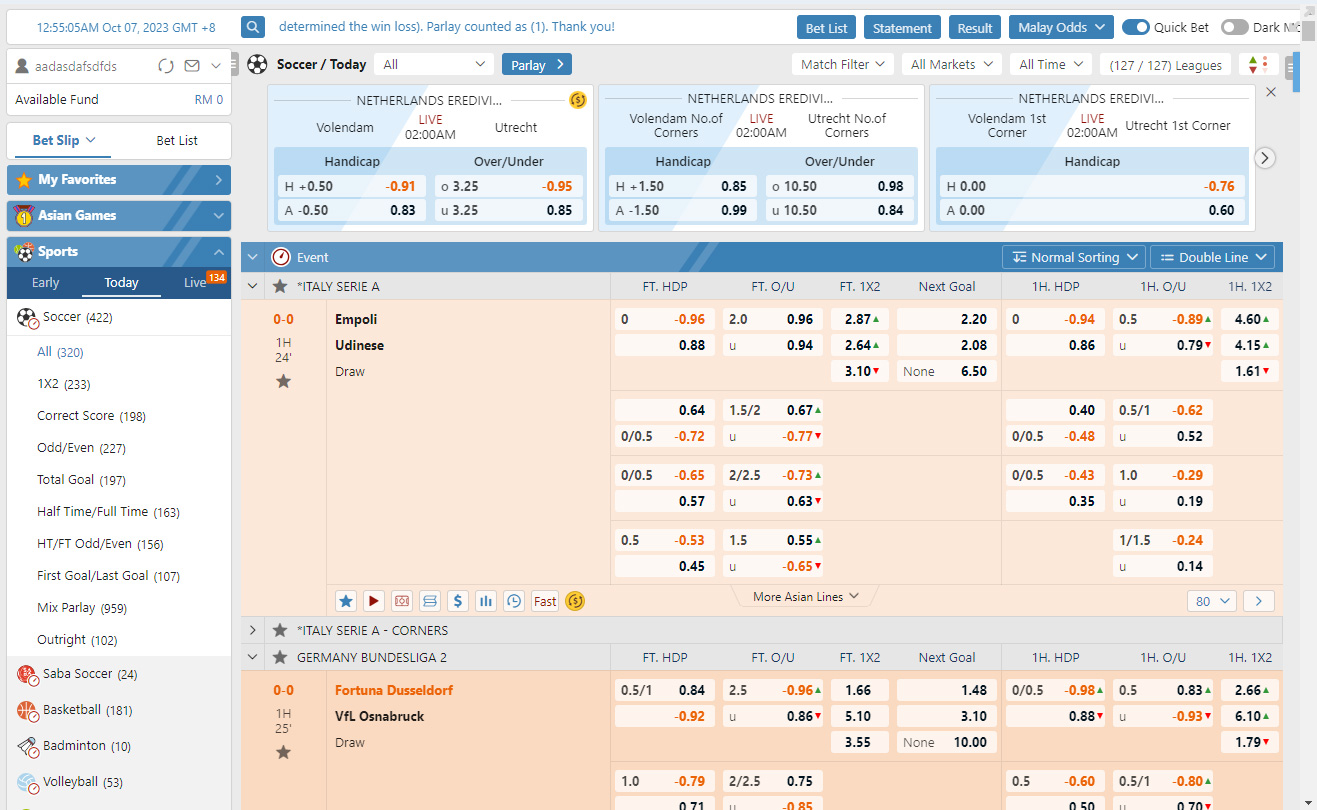Select Saba Soccer sport icon
Image resolution: width=1317 pixels, height=810 pixels.
pyautogui.click(x=27, y=675)
